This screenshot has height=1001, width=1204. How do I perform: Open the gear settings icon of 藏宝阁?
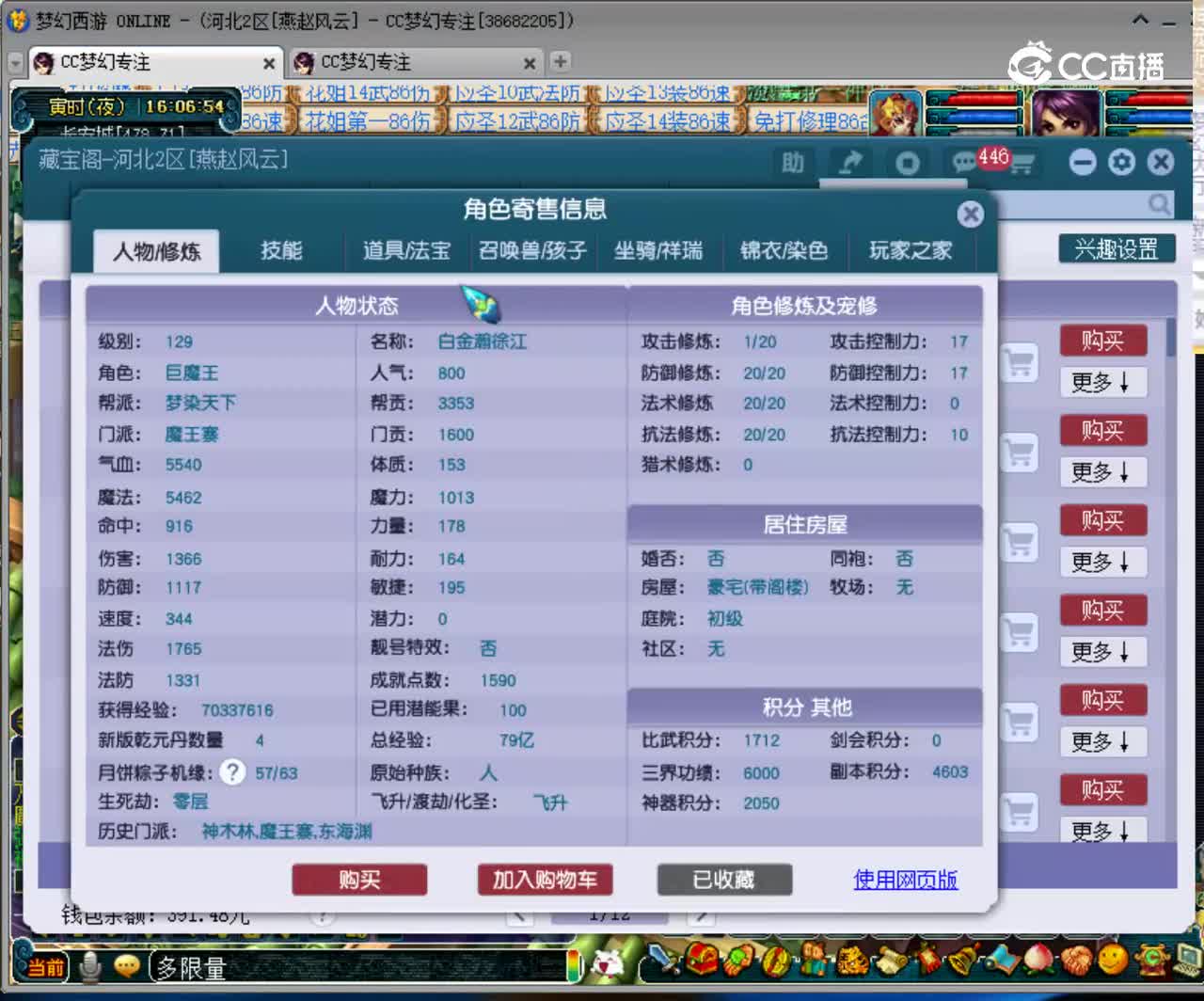(x=1121, y=163)
